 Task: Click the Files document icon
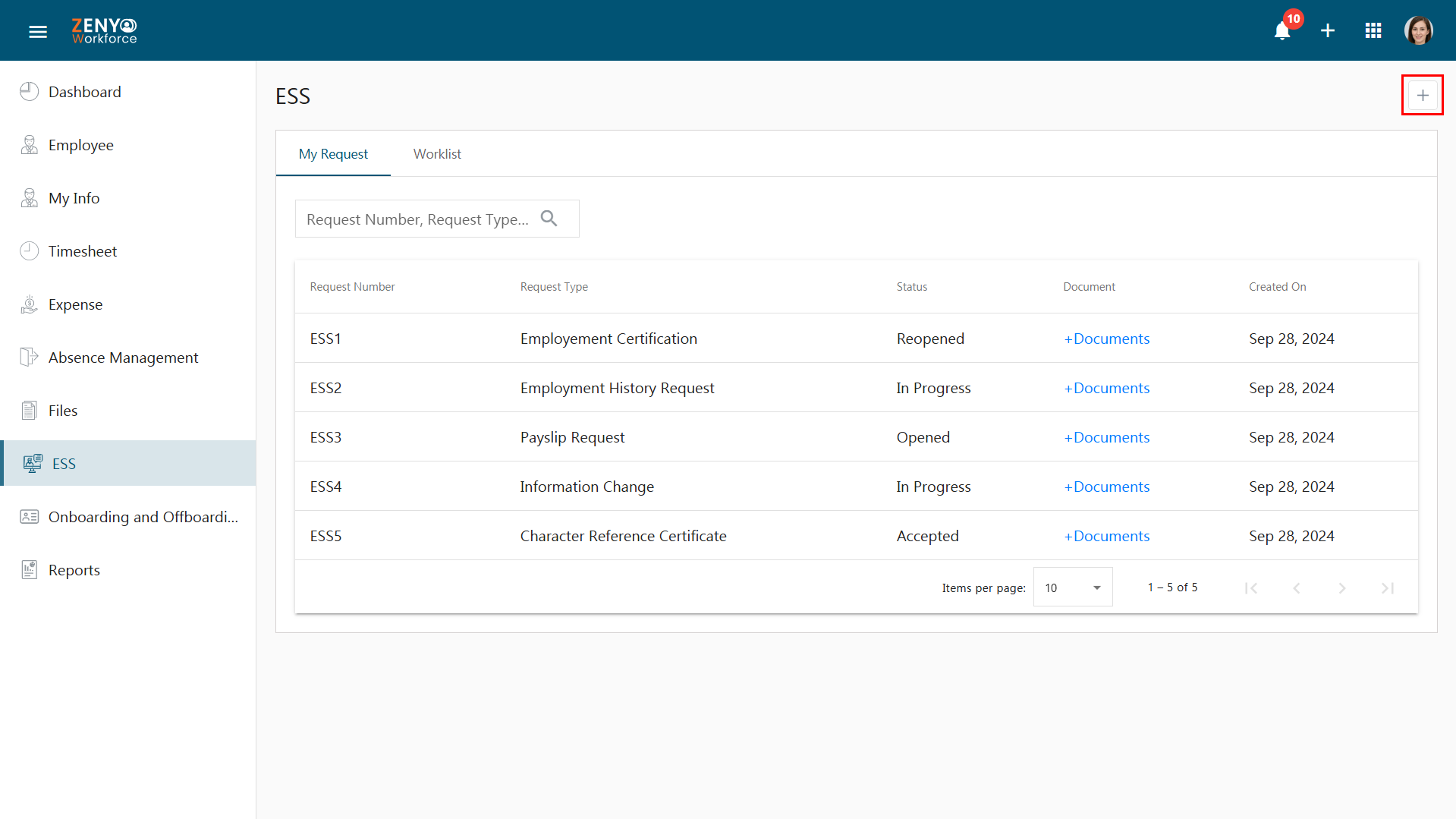(x=29, y=411)
